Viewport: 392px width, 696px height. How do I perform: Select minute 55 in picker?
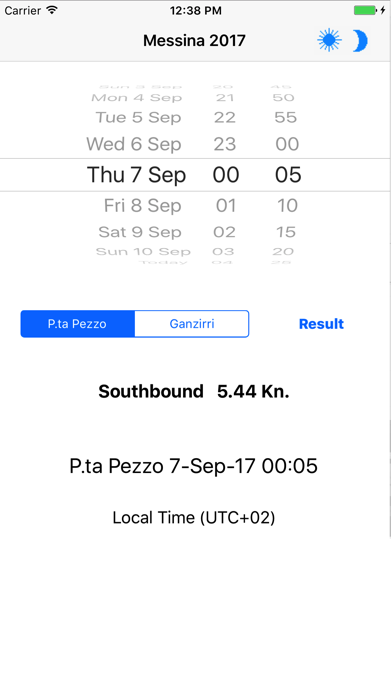(x=285, y=118)
